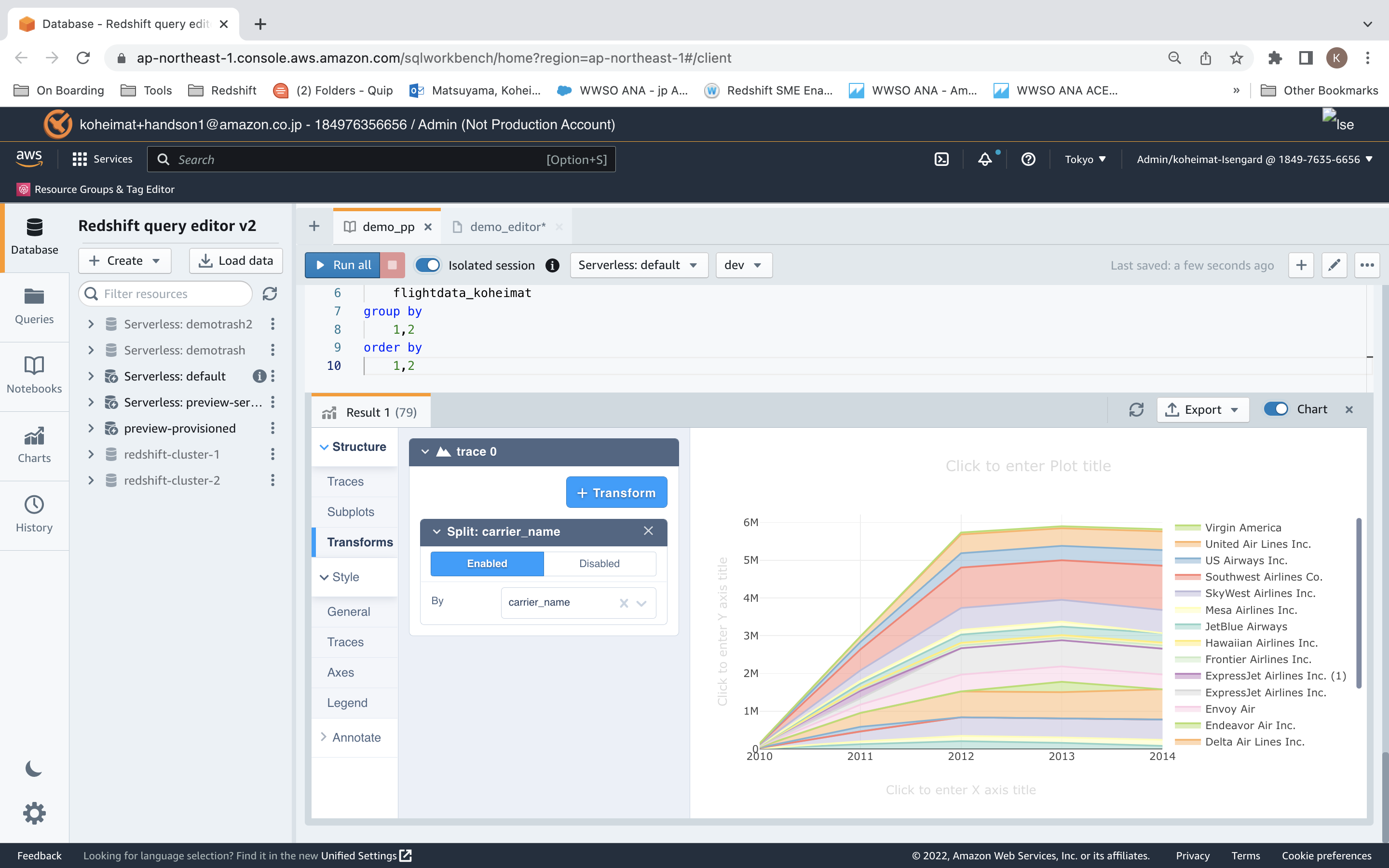Viewport: 1389px width, 868px height.
Task: Turn off the Chart toggle
Action: [1275, 409]
